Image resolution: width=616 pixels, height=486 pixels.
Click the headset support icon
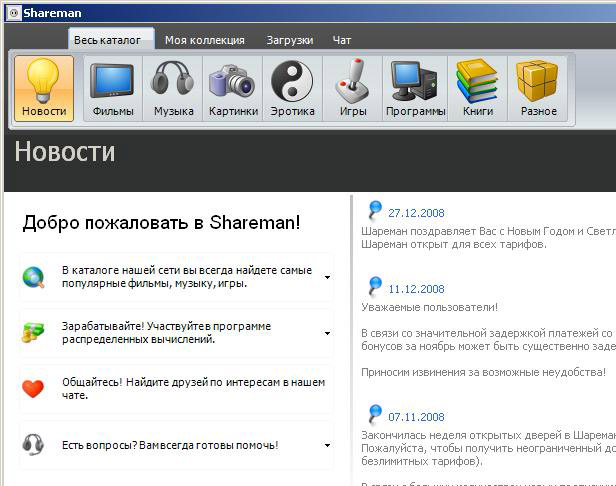[33, 445]
